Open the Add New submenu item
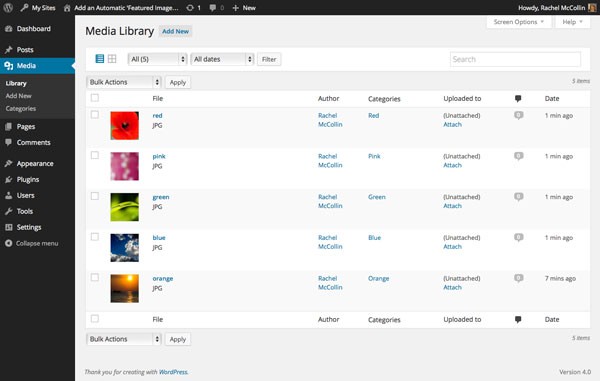Screen dimensions: 600x381 point(18,96)
